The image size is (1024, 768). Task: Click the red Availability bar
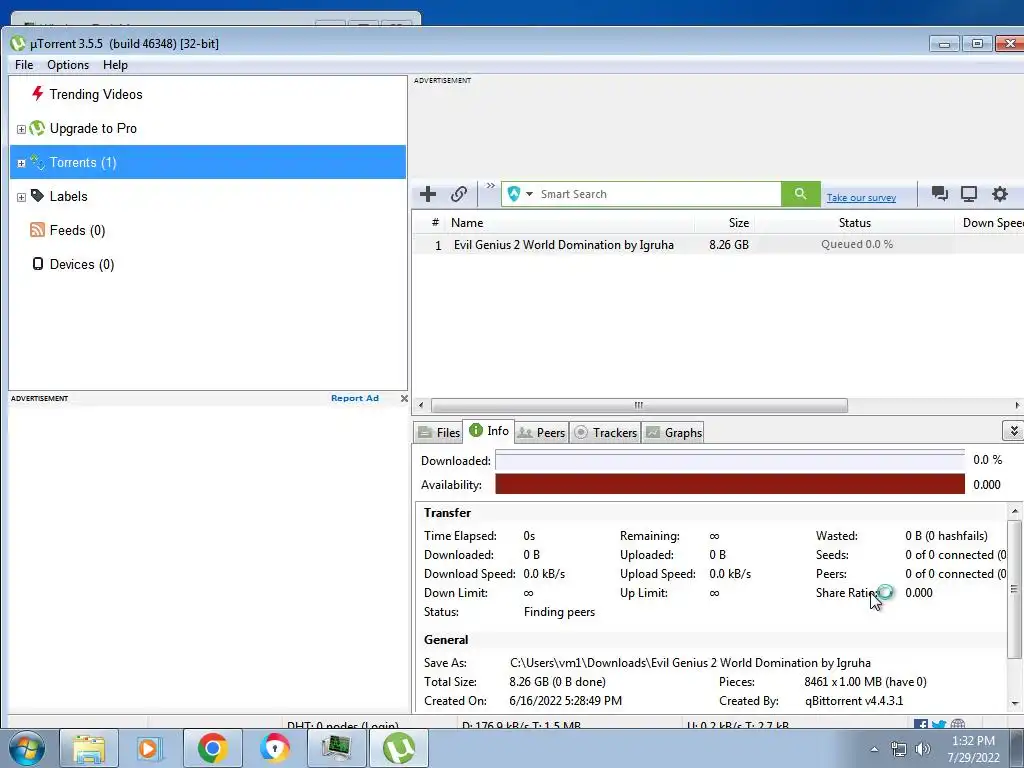729,485
